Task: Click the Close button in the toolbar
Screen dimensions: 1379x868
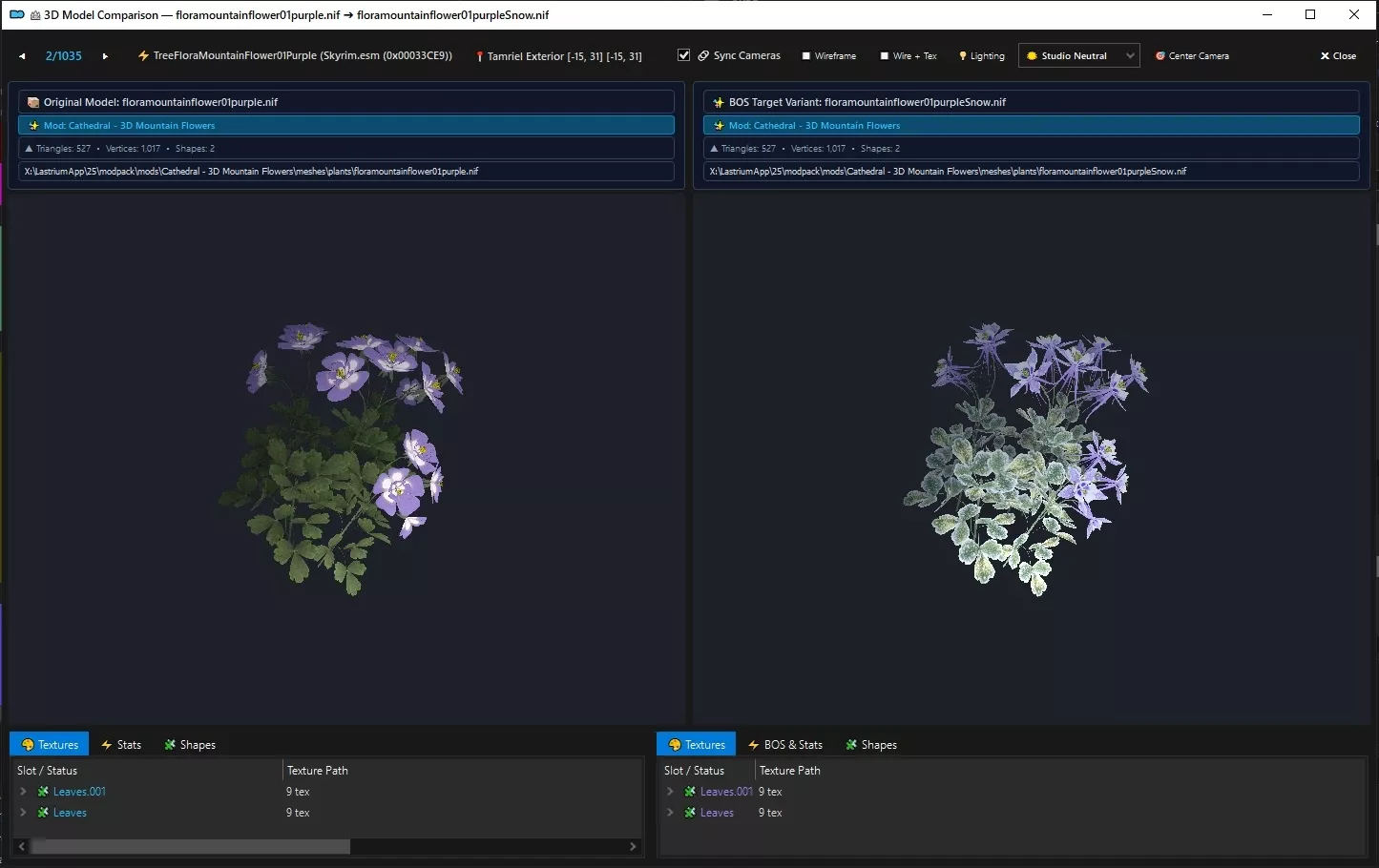Action: click(1338, 56)
